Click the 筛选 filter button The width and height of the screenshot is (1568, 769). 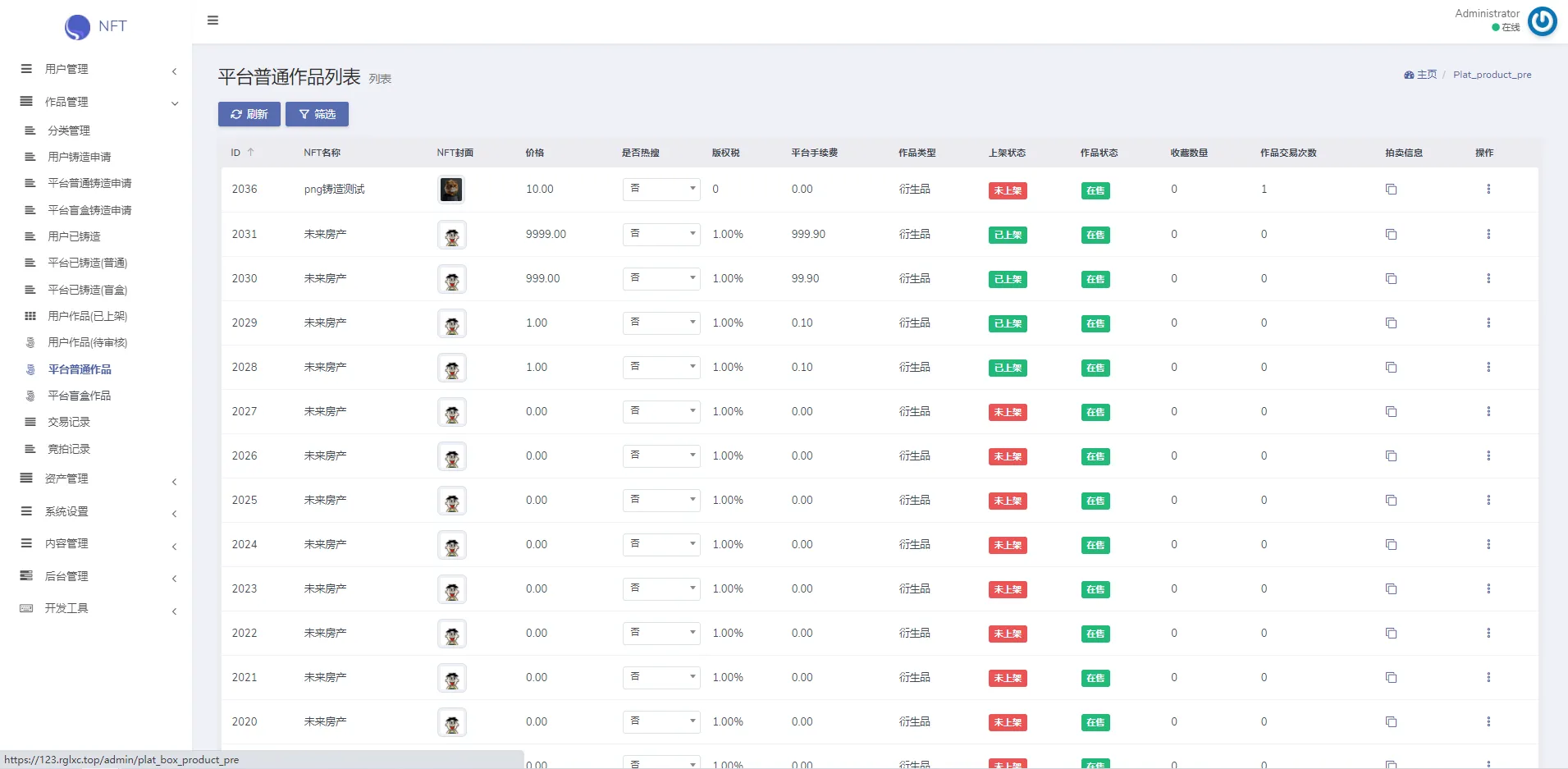pos(317,115)
